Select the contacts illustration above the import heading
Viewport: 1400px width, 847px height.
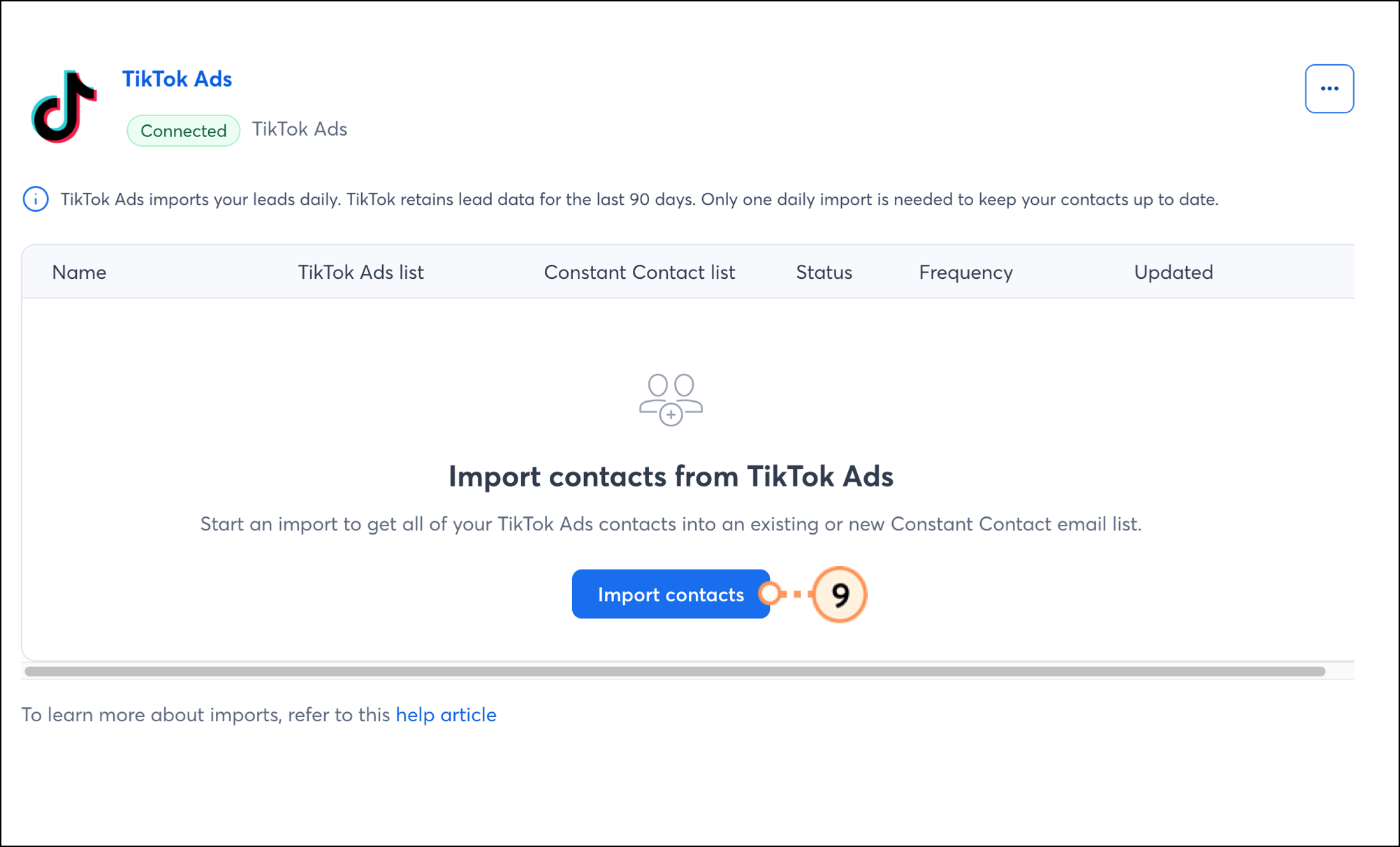click(669, 398)
